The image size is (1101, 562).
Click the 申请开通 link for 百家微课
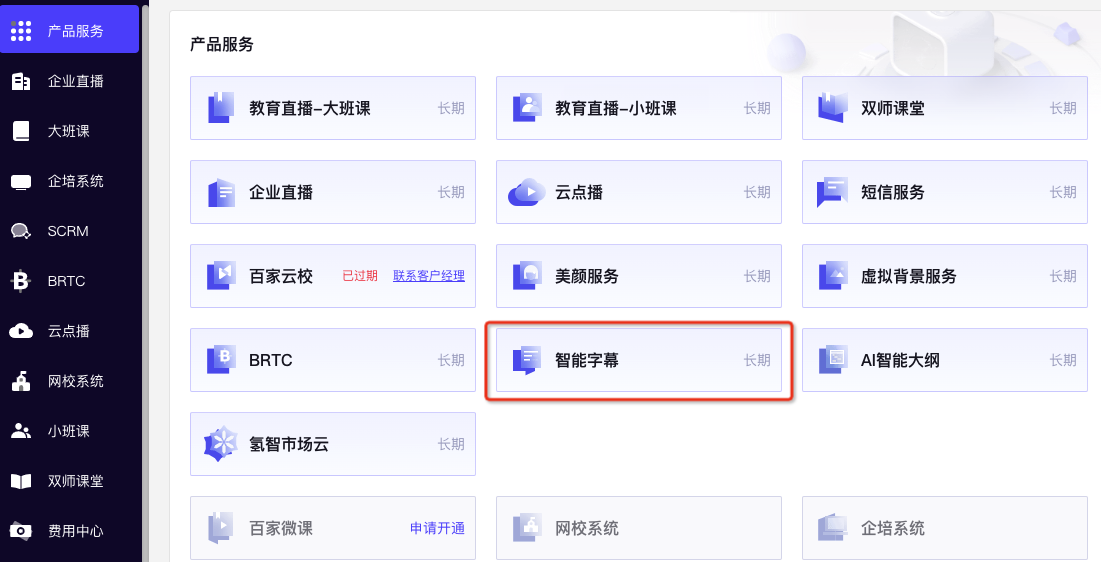click(x=437, y=528)
